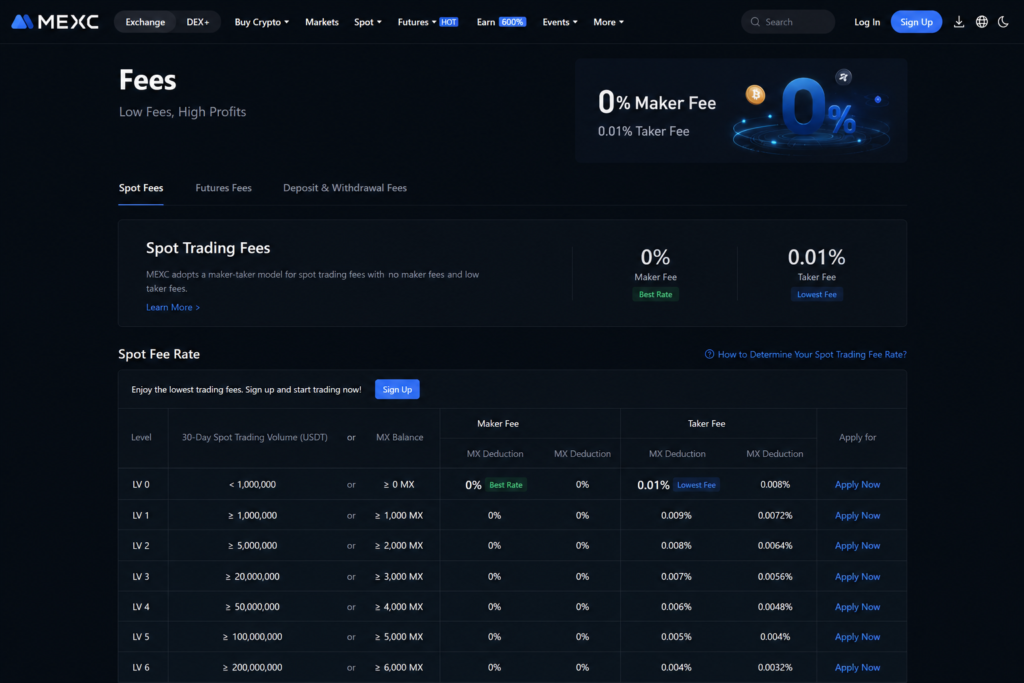
Task: Switch to the Futures Fees tab
Action: (223, 188)
